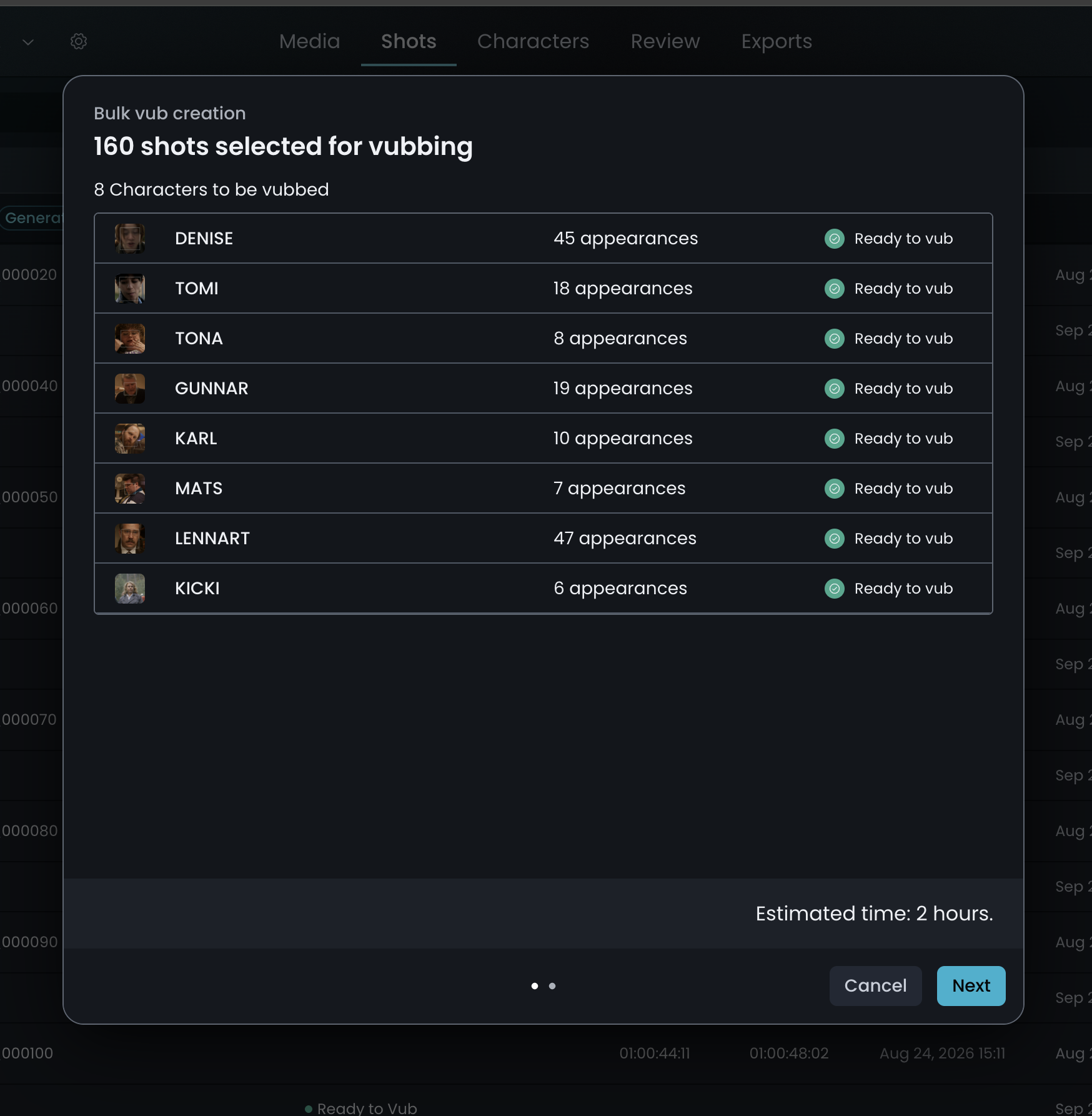Viewport: 1092px width, 1116px height.
Task: Select the first page dot indicator
Action: click(535, 986)
